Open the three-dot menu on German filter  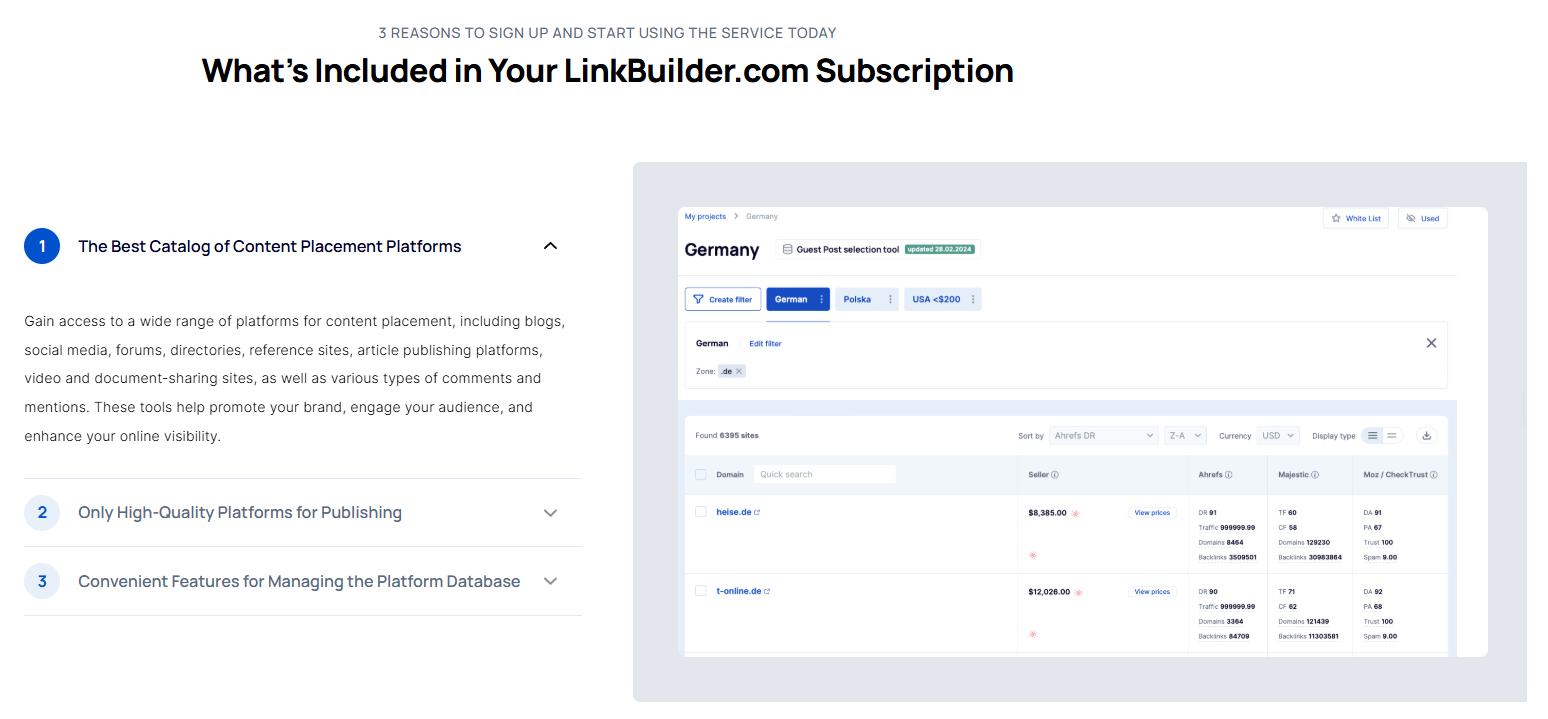click(x=821, y=299)
